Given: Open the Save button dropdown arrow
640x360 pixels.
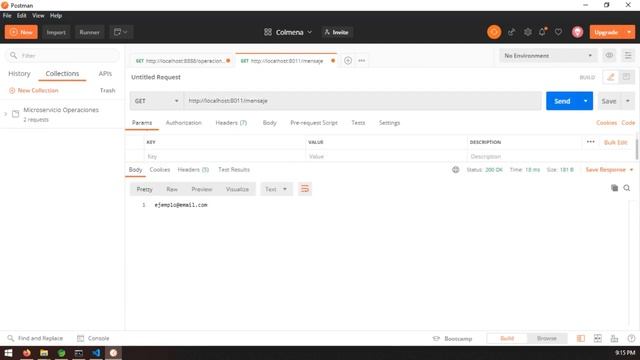Looking at the screenshot, I should pos(628,101).
